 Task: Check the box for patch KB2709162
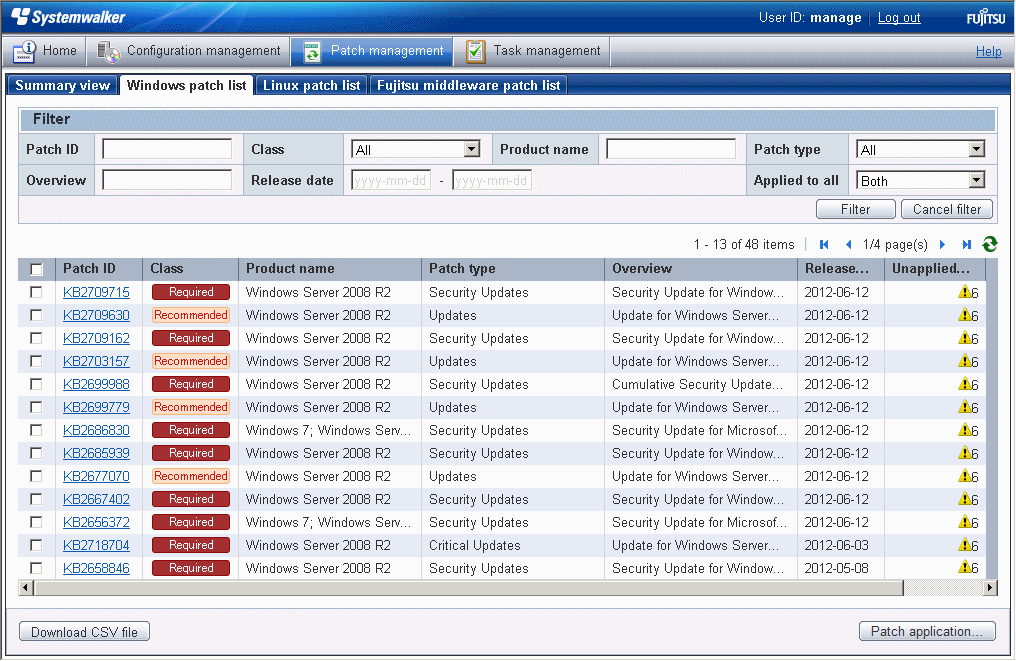[x=36, y=338]
